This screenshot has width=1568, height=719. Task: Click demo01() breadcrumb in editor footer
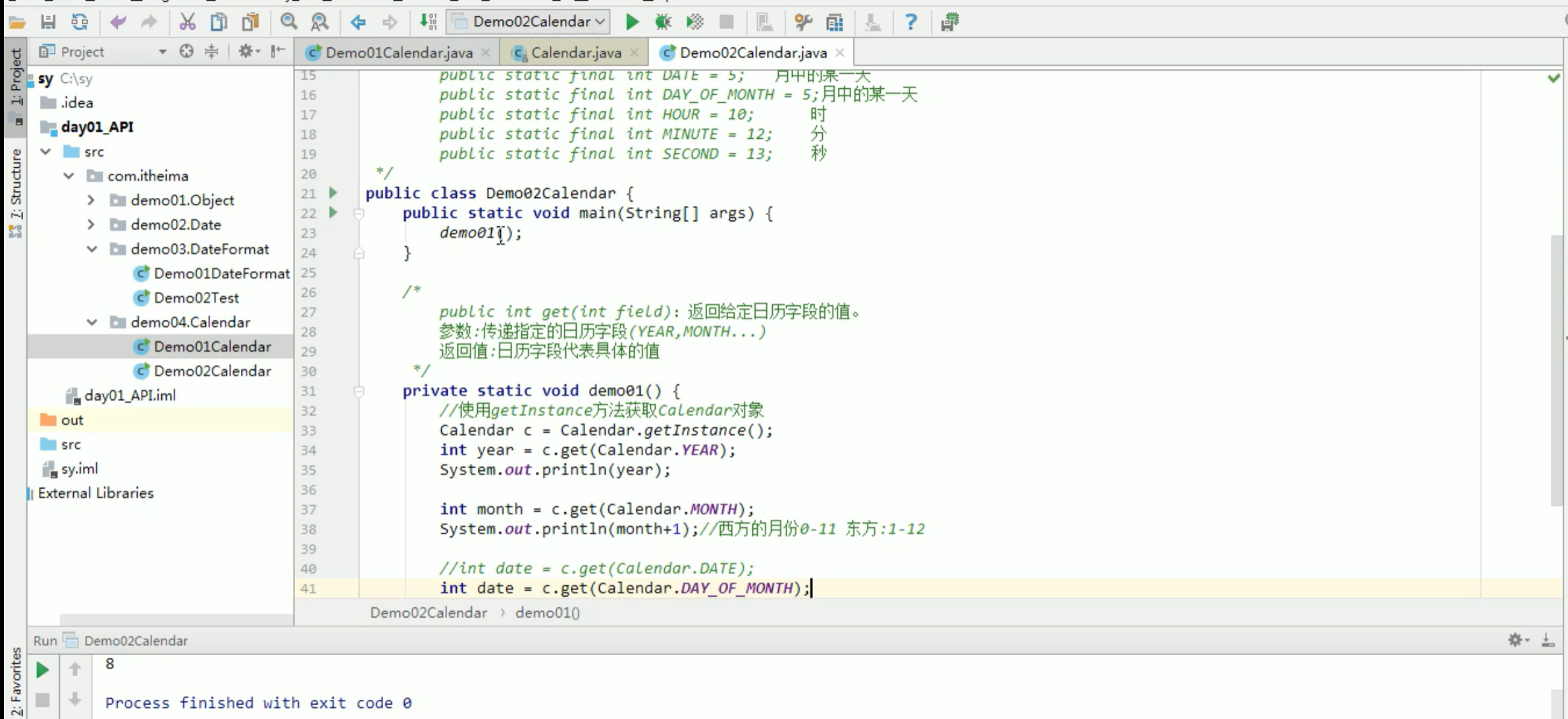pyautogui.click(x=547, y=612)
